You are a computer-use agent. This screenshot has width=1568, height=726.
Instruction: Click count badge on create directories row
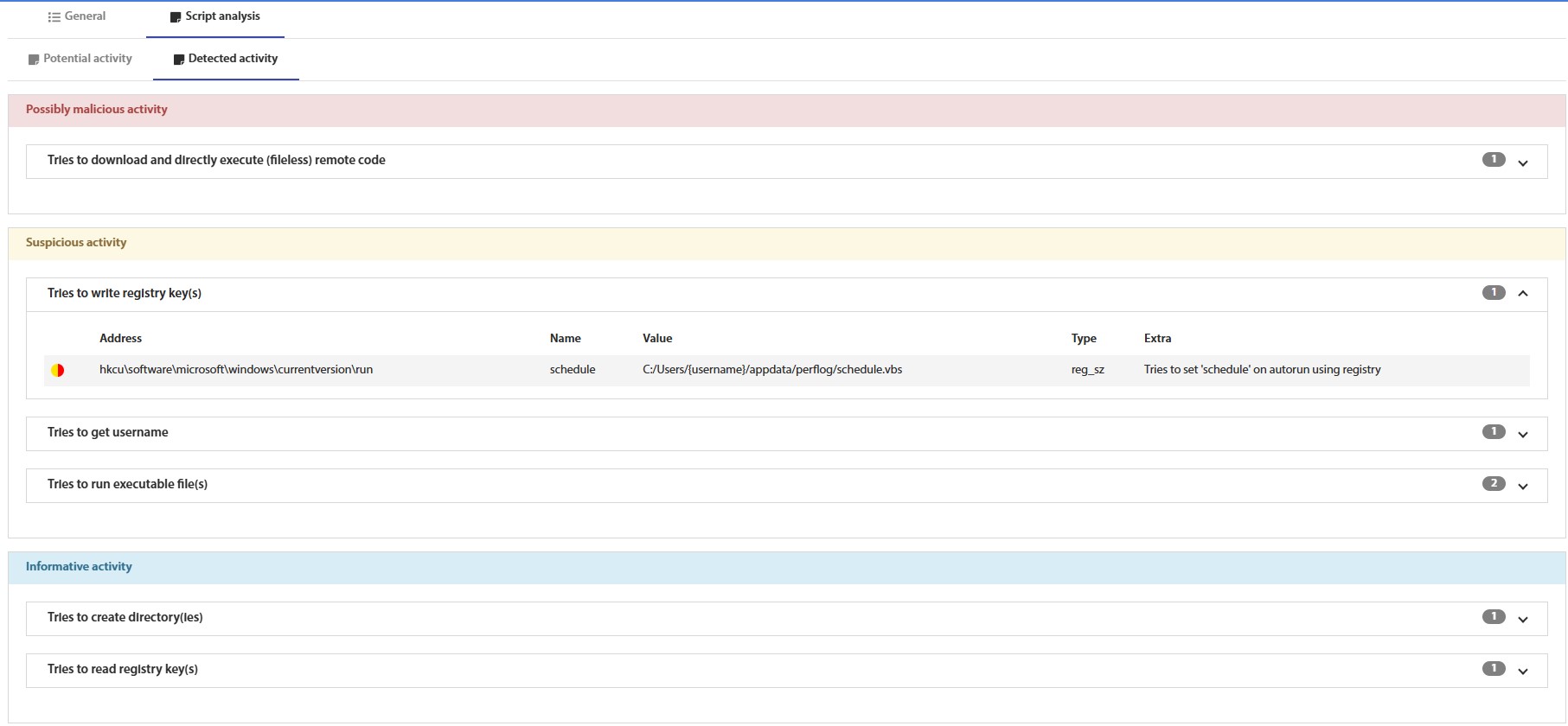point(1494,617)
